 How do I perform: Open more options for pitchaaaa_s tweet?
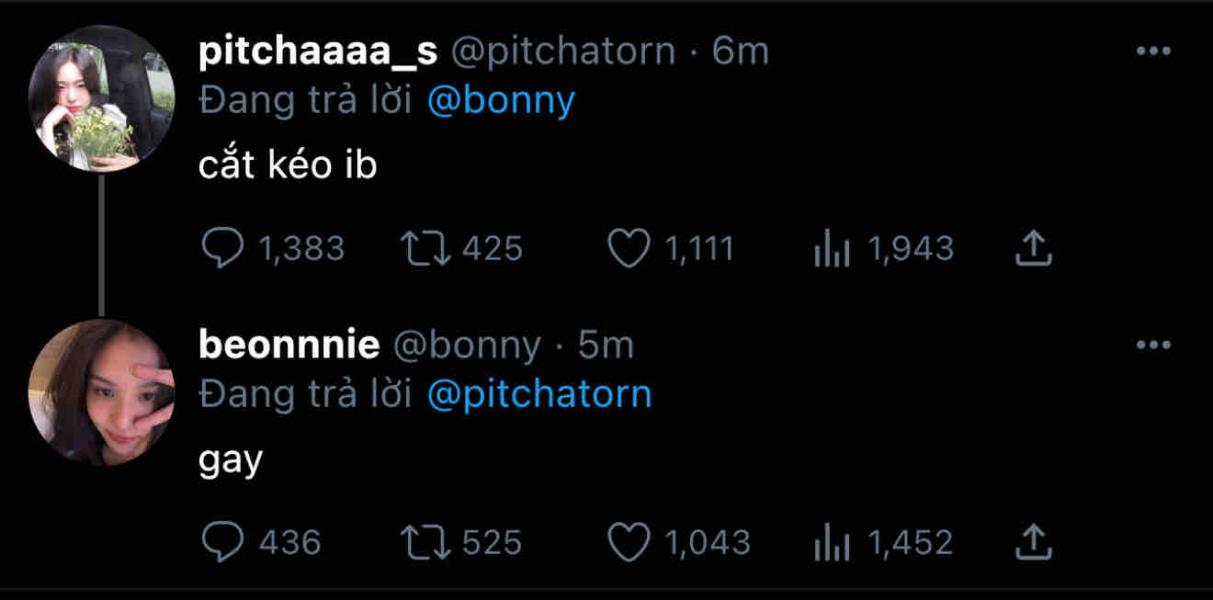click(1153, 52)
